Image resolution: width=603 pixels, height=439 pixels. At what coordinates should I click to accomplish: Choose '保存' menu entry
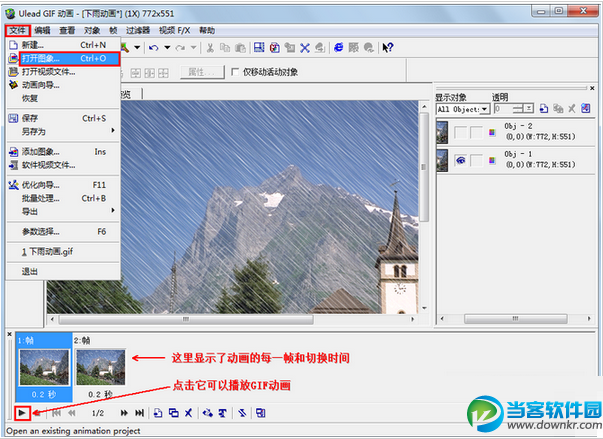(x=63, y=118)
